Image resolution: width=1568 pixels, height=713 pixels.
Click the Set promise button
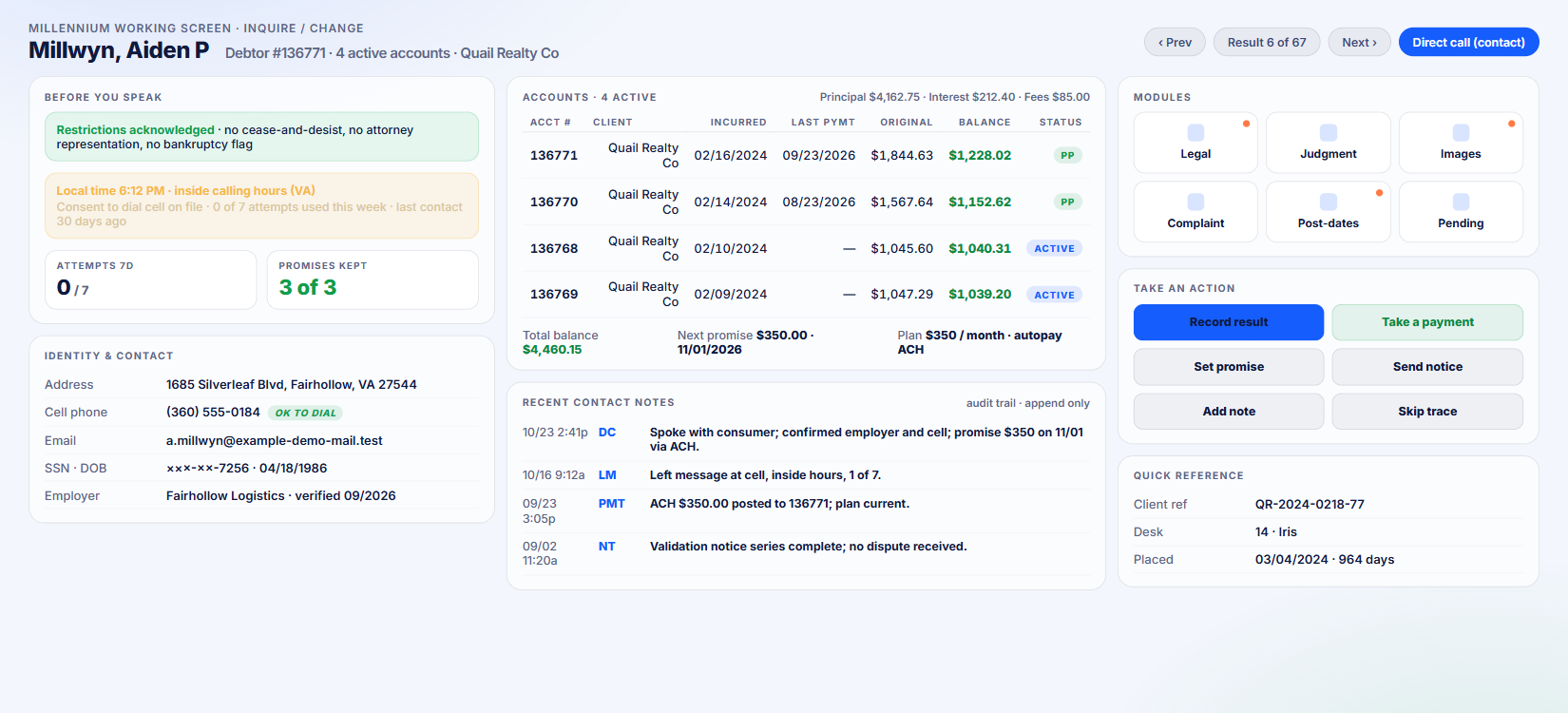click(1229, 367)
